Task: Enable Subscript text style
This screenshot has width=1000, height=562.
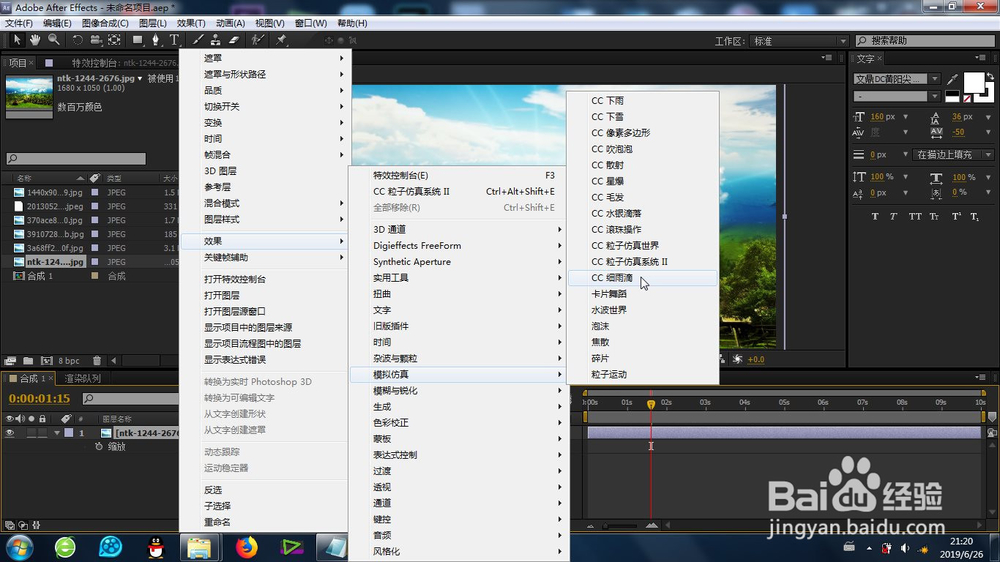Action: click(974, 216)
